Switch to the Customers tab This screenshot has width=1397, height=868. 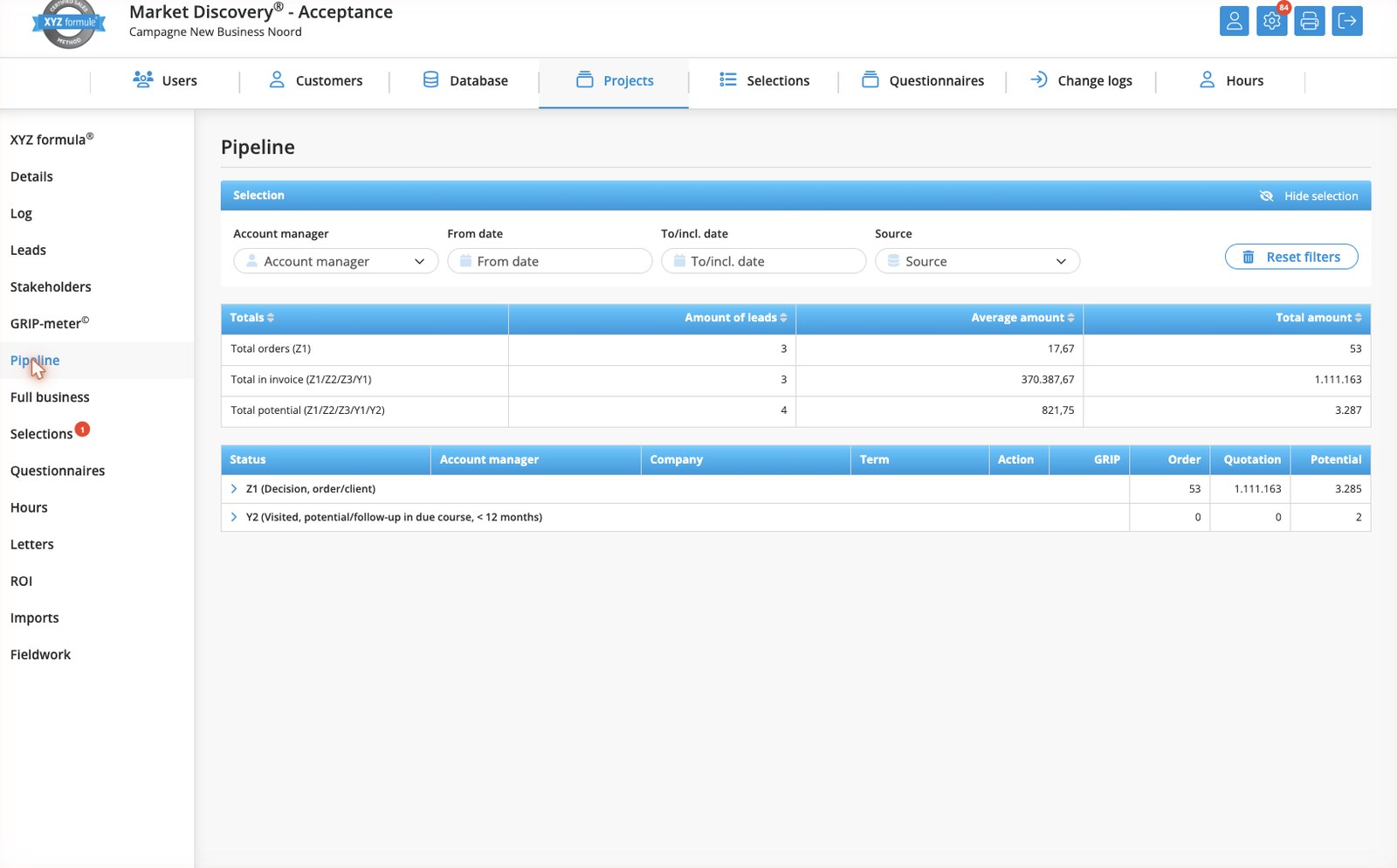[x=315, y=80]
